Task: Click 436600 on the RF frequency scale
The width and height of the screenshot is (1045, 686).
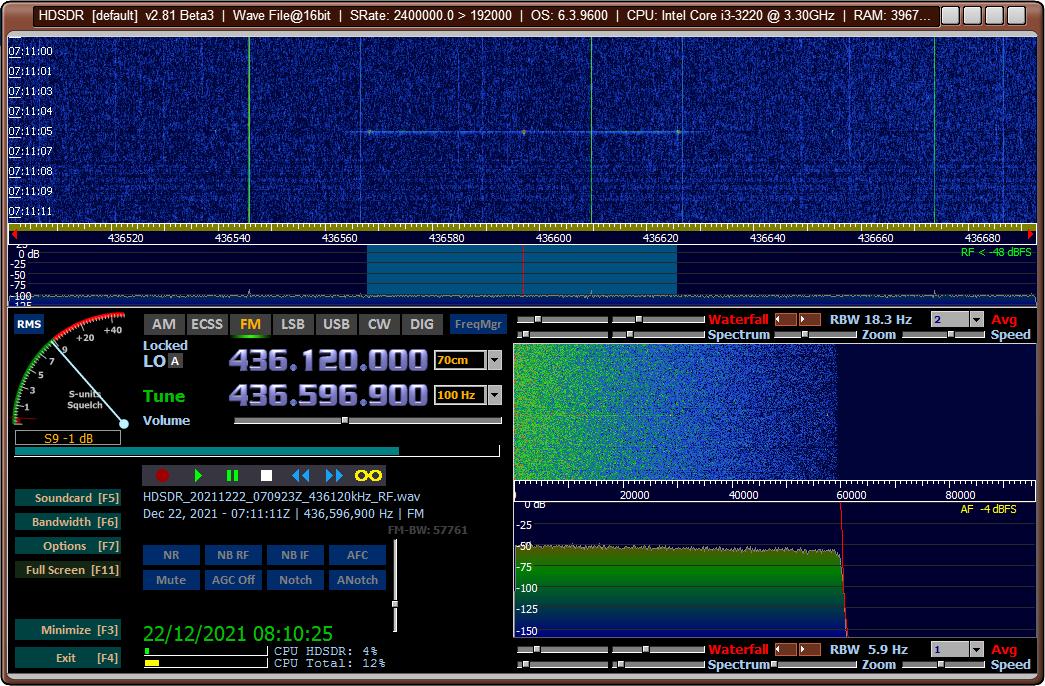Action: [554, 238]
